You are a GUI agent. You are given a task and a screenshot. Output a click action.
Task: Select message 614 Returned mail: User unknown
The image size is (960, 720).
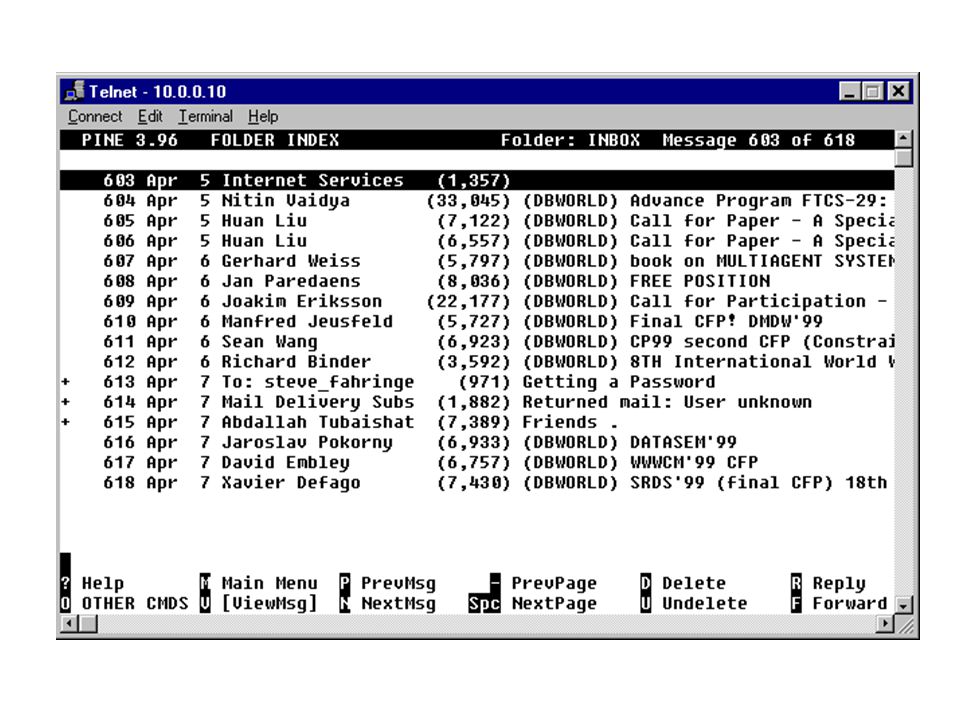click(477, 403)
